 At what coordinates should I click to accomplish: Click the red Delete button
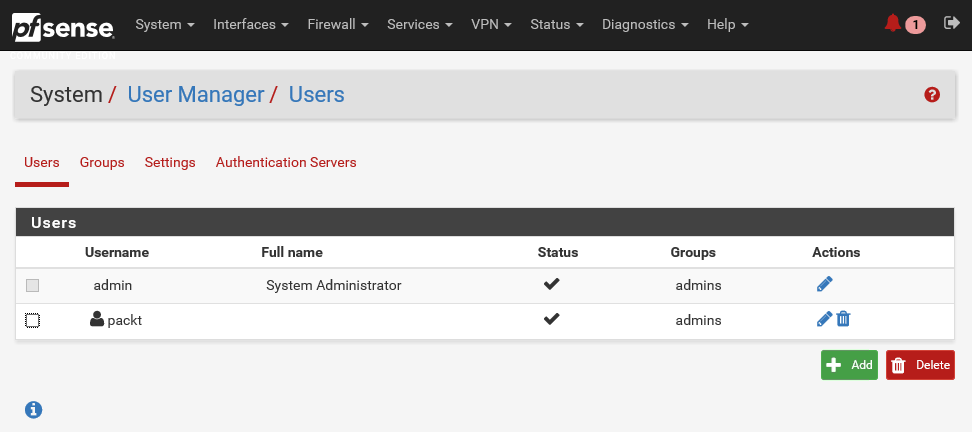(920, 365)
